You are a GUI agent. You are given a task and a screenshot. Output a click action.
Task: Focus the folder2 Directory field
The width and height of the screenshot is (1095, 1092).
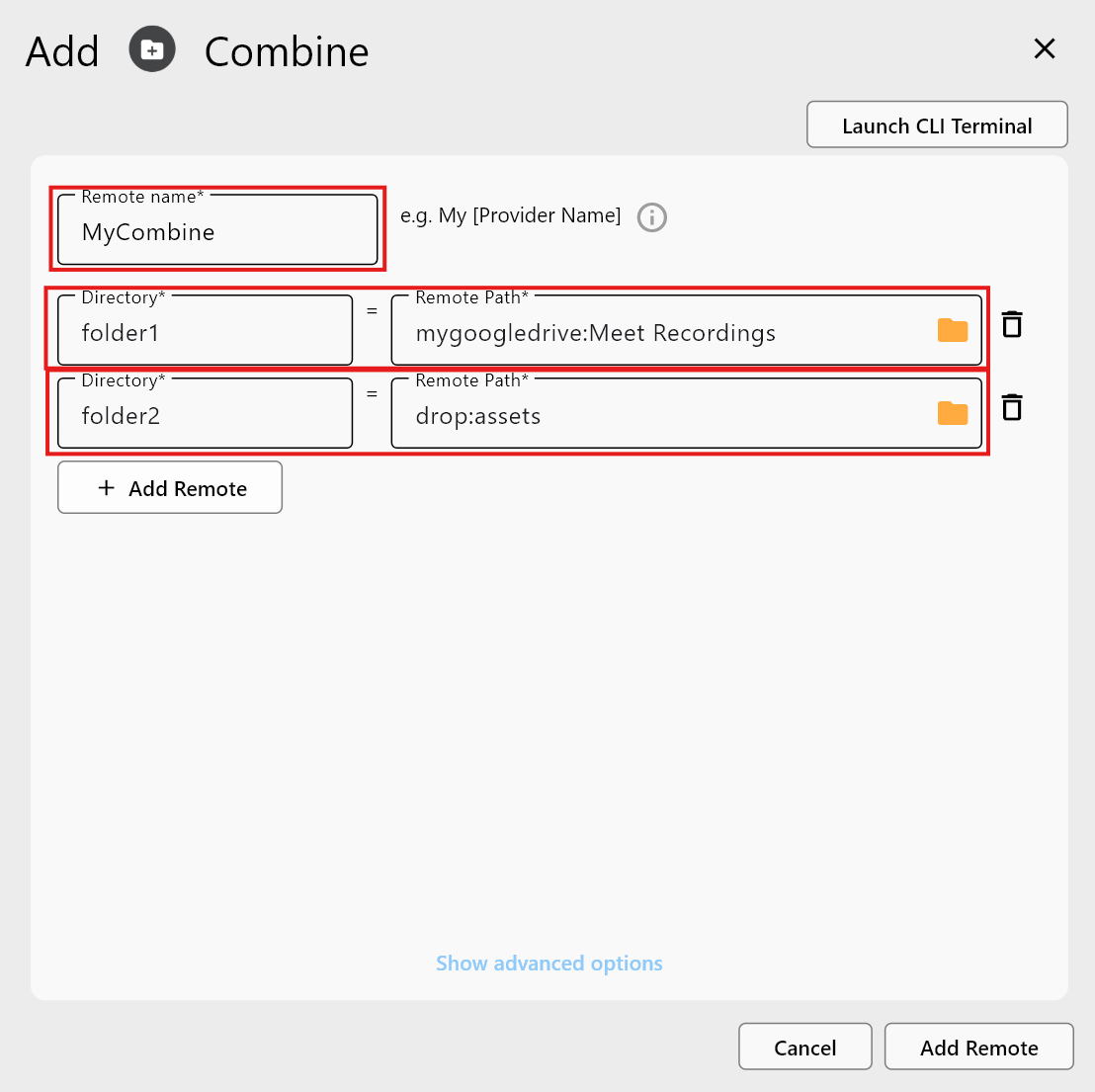click(x=204, y=416)
